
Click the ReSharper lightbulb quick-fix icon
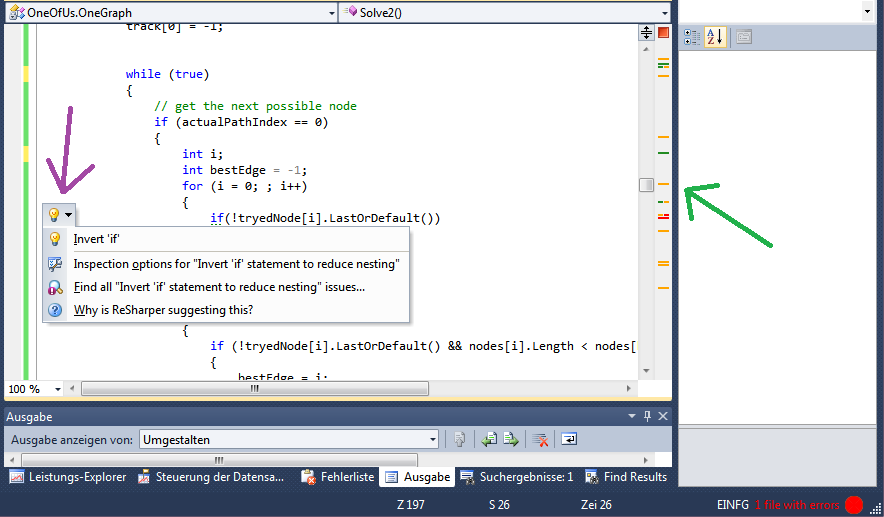coord(54,215)
